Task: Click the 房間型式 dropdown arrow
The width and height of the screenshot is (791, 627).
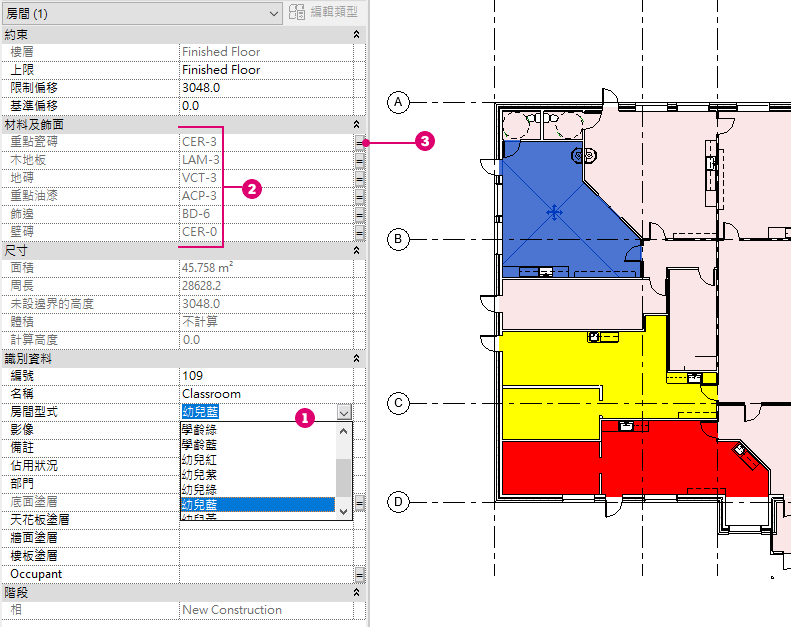Action: [344, 412]
